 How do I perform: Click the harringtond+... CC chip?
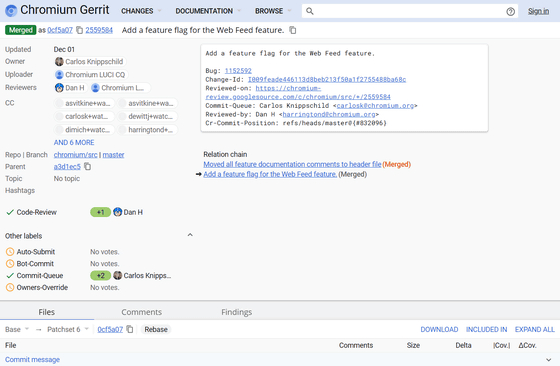pos(148,130)
